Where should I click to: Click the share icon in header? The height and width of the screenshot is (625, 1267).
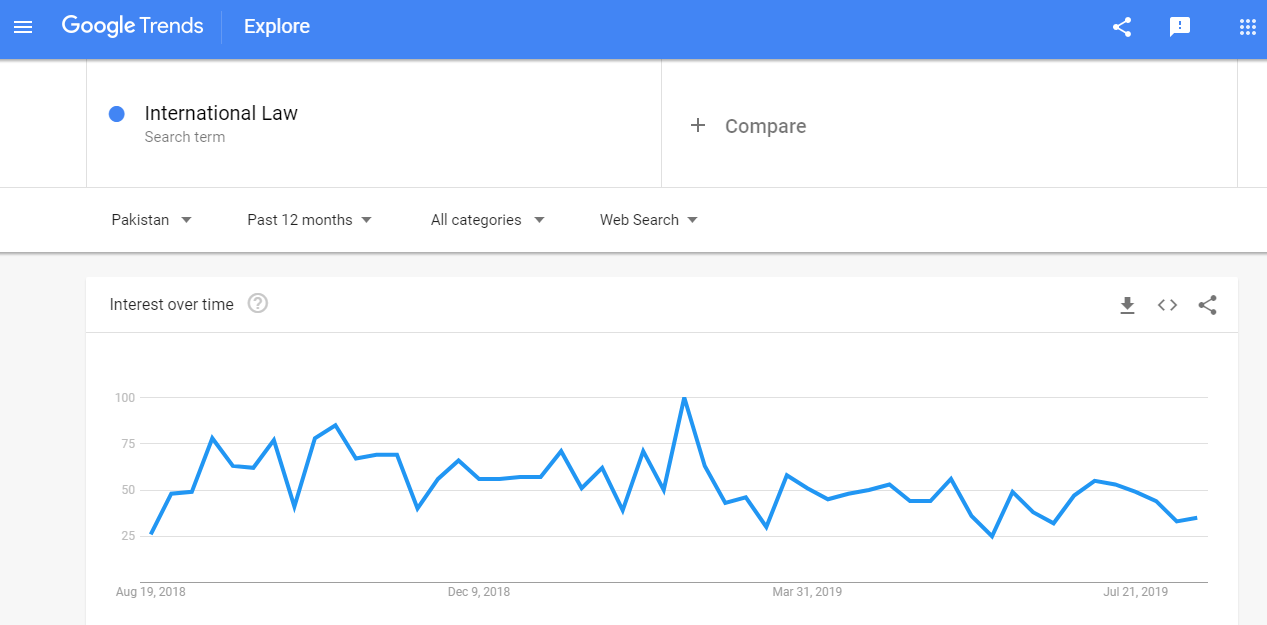tap(1122, 27)
